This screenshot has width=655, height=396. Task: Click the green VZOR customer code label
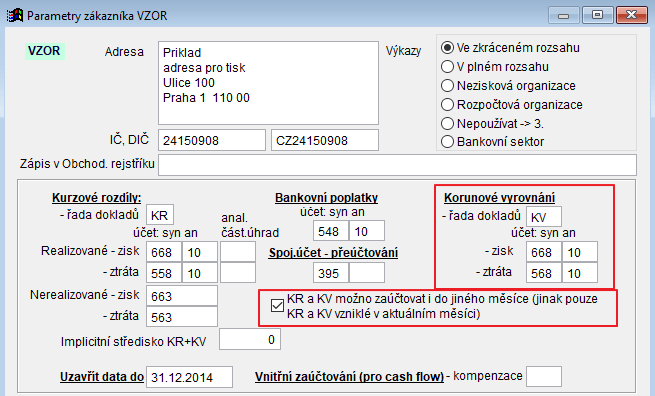pyautogui.click(x=44, y=51)
